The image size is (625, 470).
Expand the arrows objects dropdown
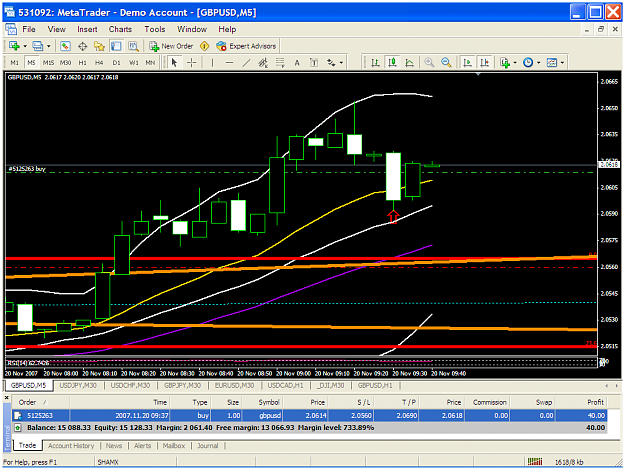click(x=341, y=63)
